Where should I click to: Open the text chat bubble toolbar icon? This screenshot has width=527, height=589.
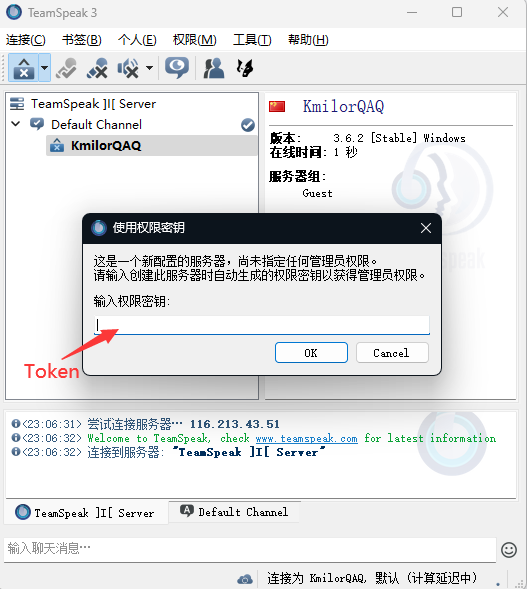177,68
